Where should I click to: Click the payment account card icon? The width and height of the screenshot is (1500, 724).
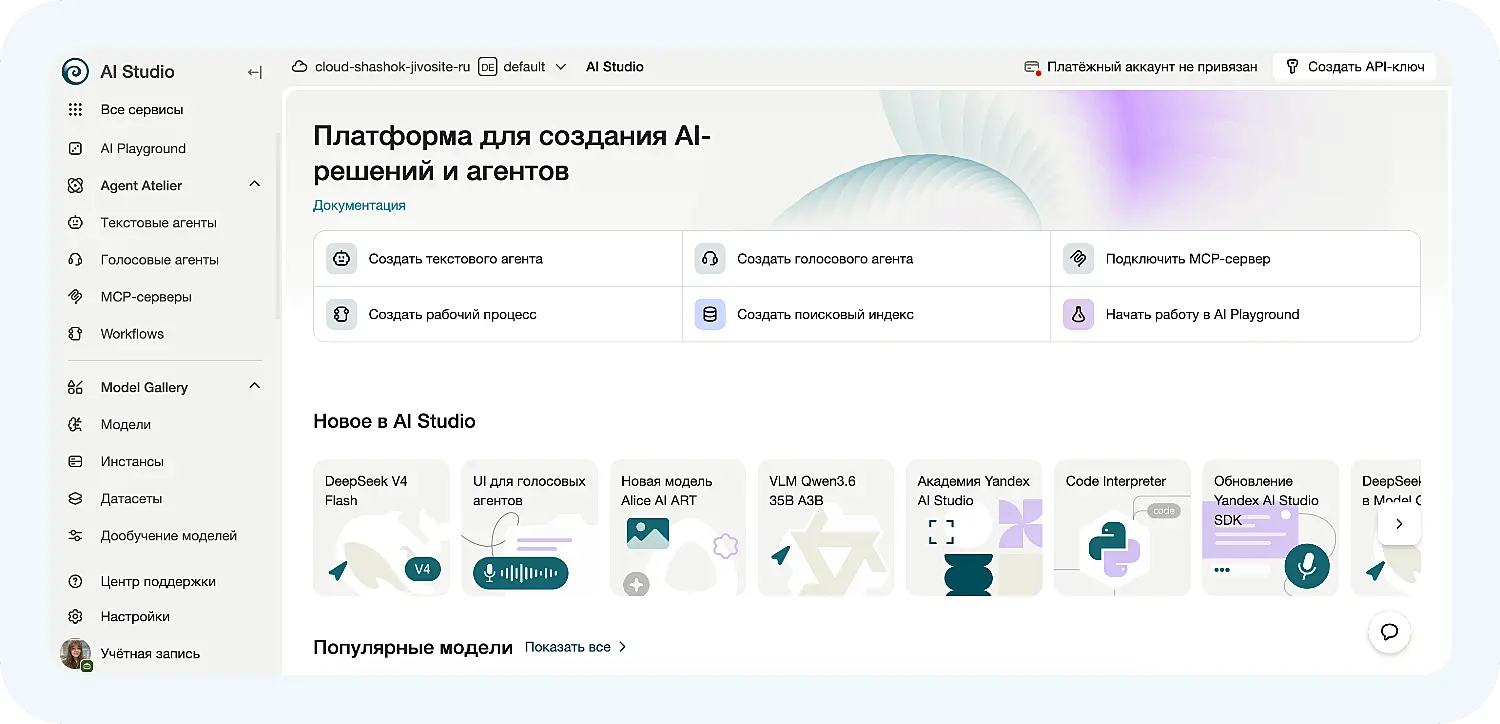coord(1033,67)
